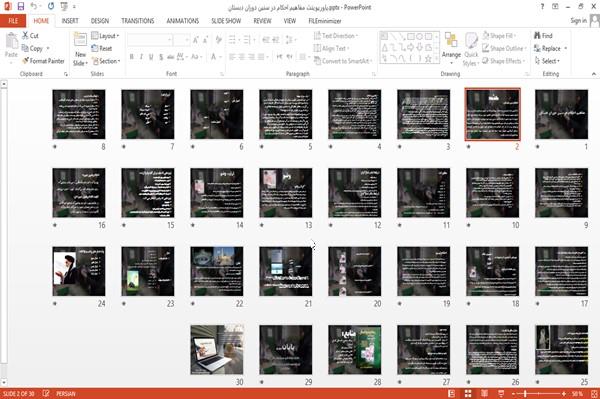This screenshot has height=399, width=600.
Task: Open the TRANSITIONS ribbon tab
Action: (138, 21)
